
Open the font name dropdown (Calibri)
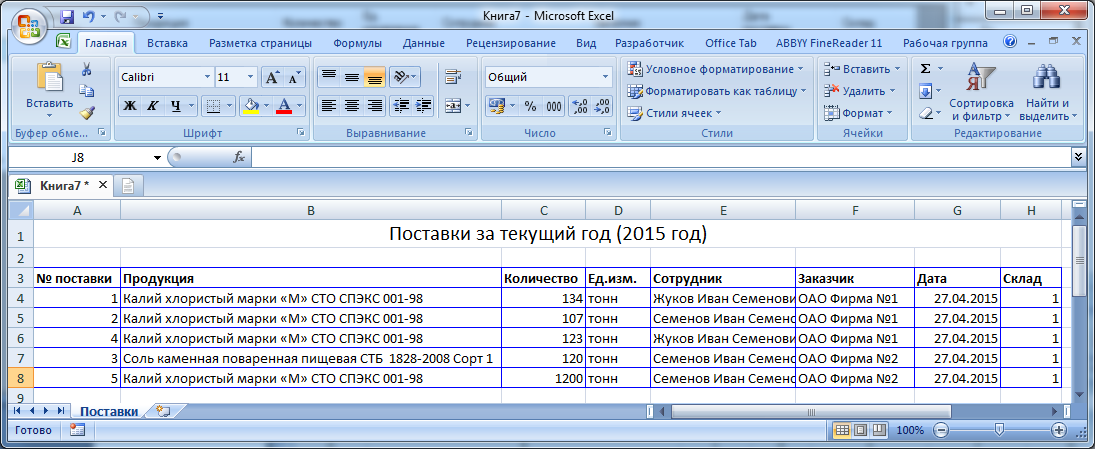pyautogui.click(x=207, y=78)
